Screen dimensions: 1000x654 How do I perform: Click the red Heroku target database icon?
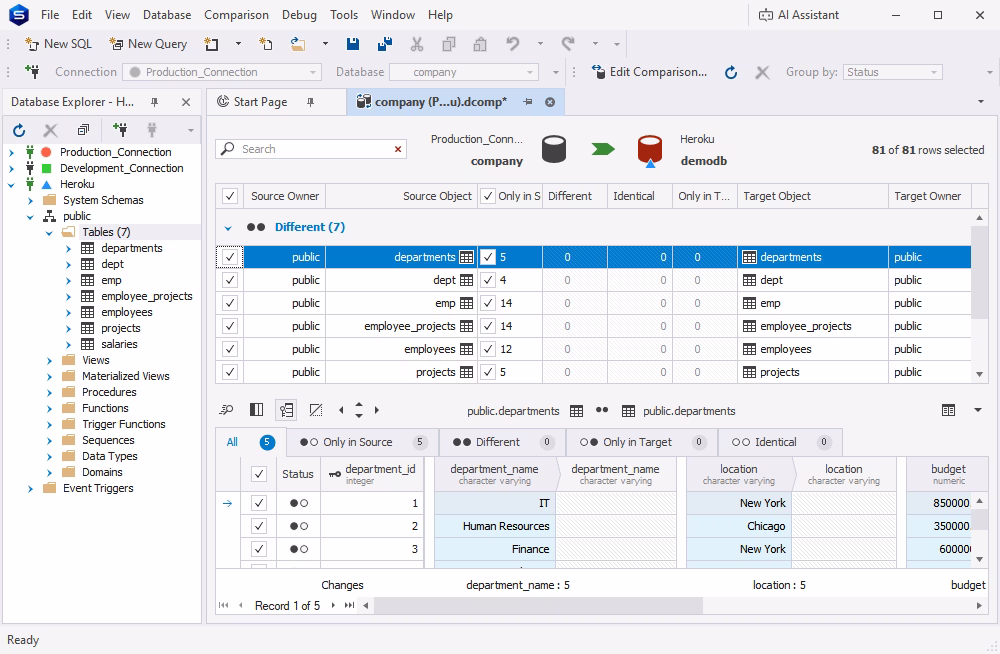tap(650, 151)
